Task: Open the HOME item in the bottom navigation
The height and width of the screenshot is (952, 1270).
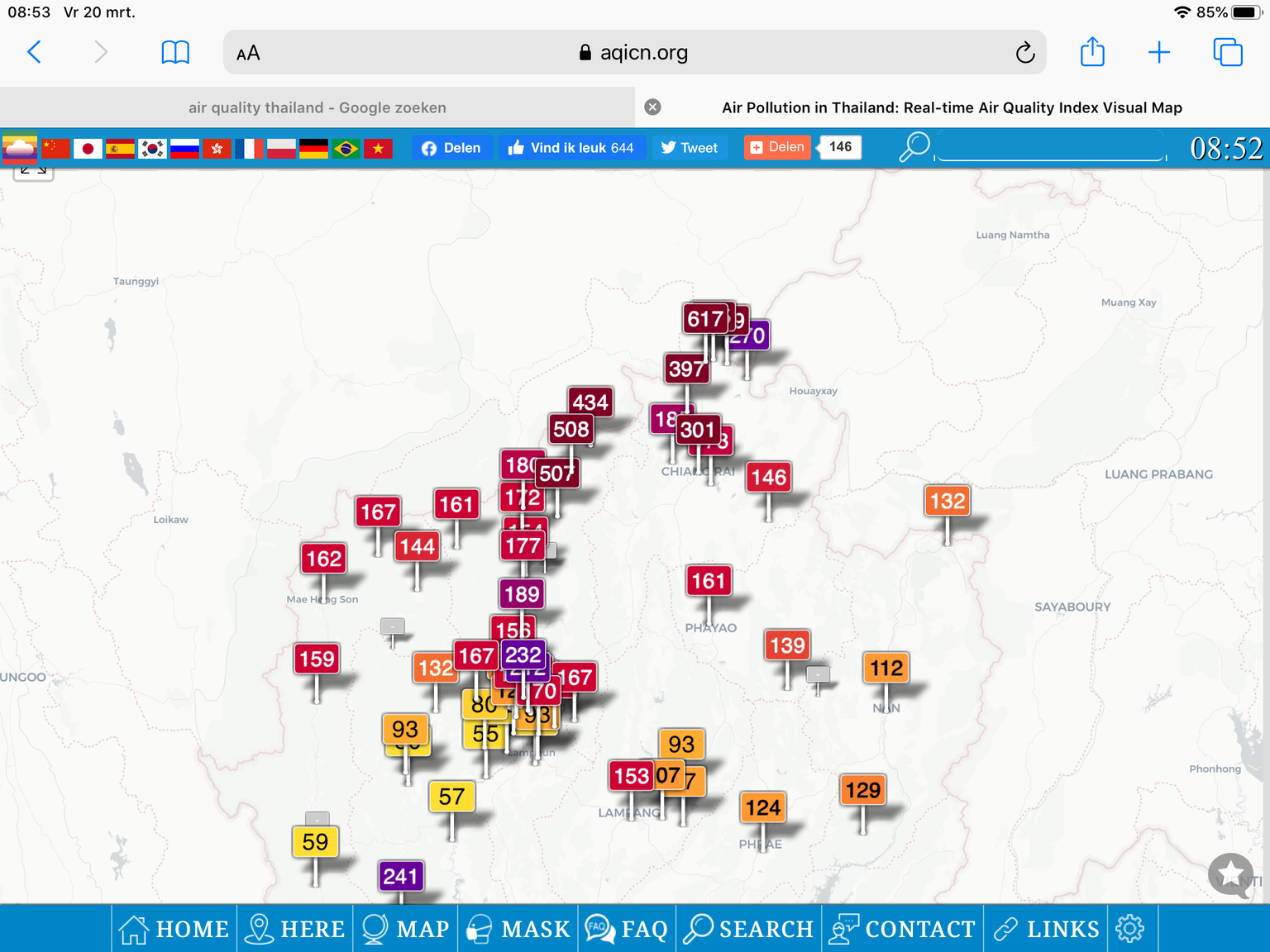Action: [x=174, y=929]
